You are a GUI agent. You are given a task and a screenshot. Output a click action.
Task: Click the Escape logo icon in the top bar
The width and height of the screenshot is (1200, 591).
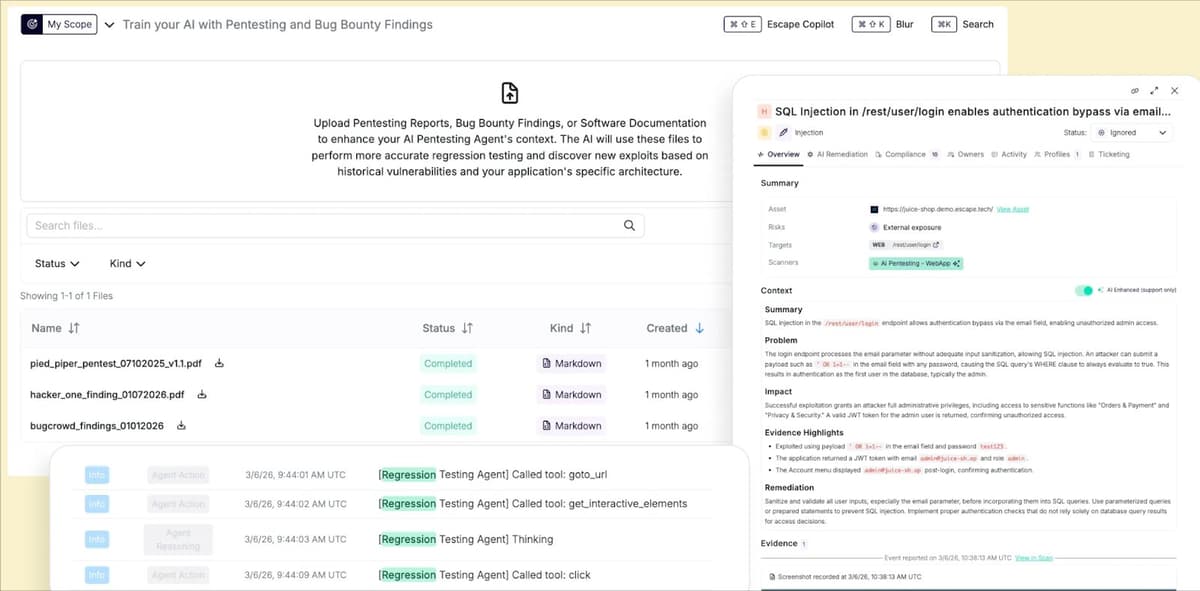(x=32, y=24)
